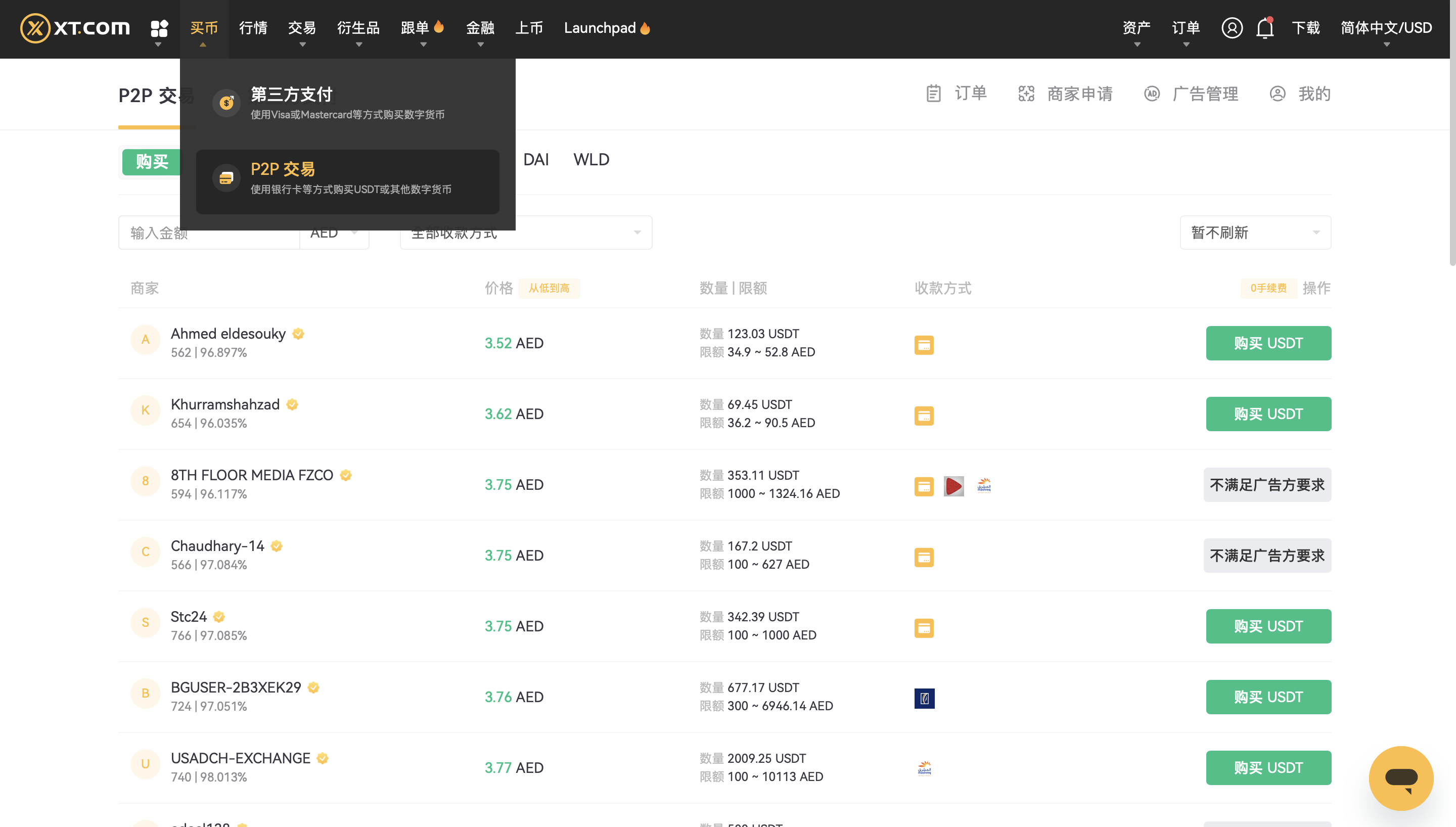Screen dimensions: 1456x827
Task: Expand the AED currency dropdown
Action: tap(335, 233)
